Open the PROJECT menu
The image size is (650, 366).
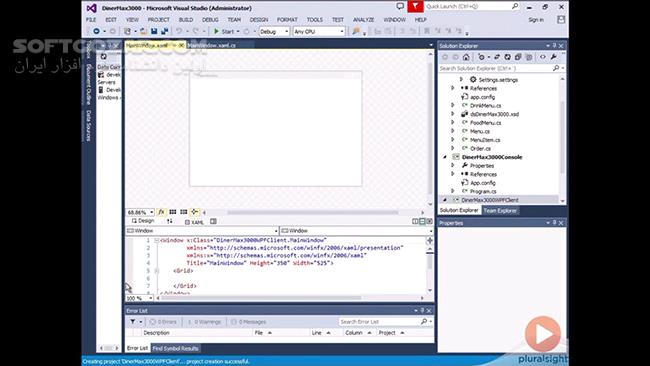(158, 19)
